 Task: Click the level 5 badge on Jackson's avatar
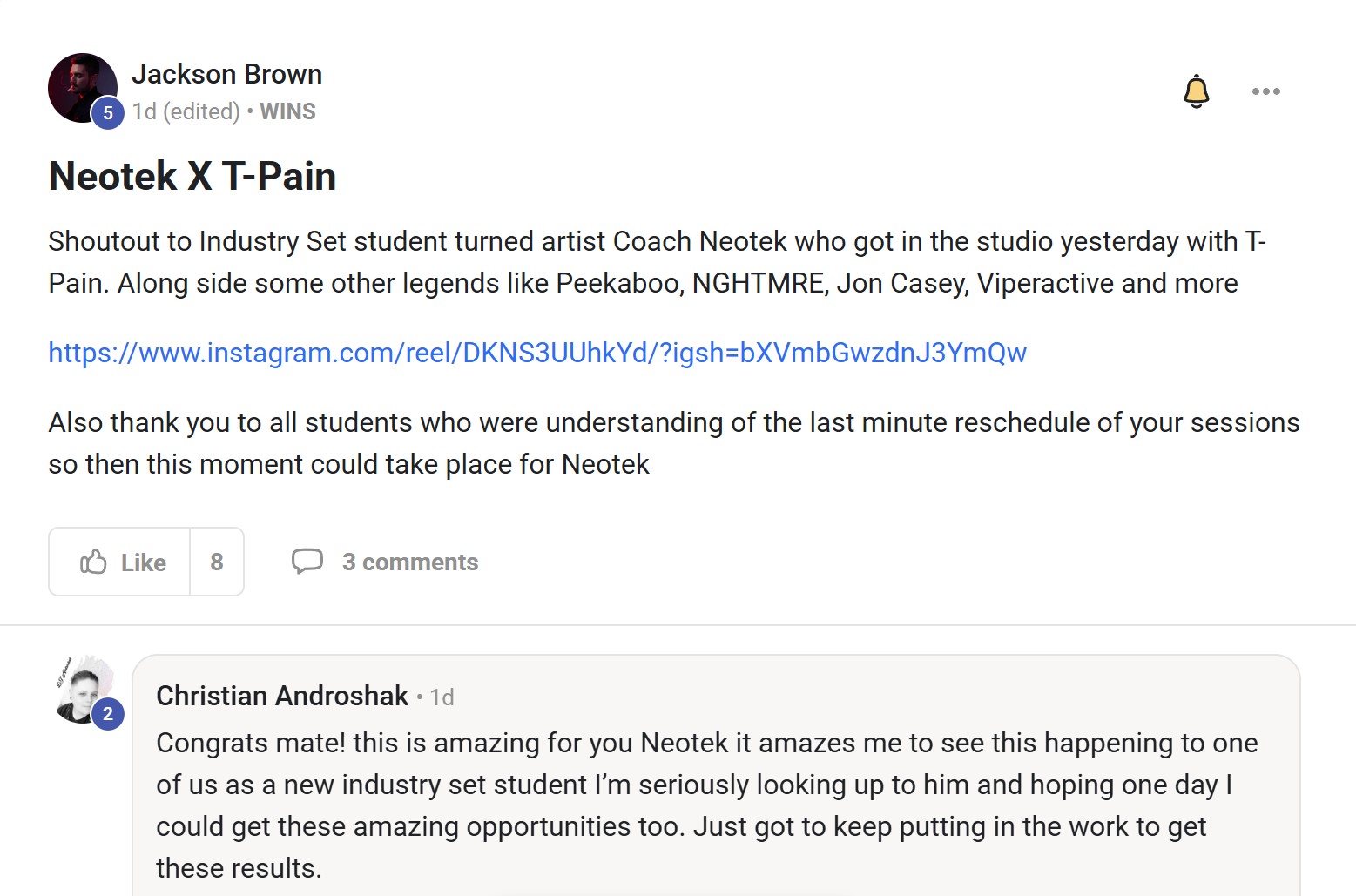click(x=108, y=112)
